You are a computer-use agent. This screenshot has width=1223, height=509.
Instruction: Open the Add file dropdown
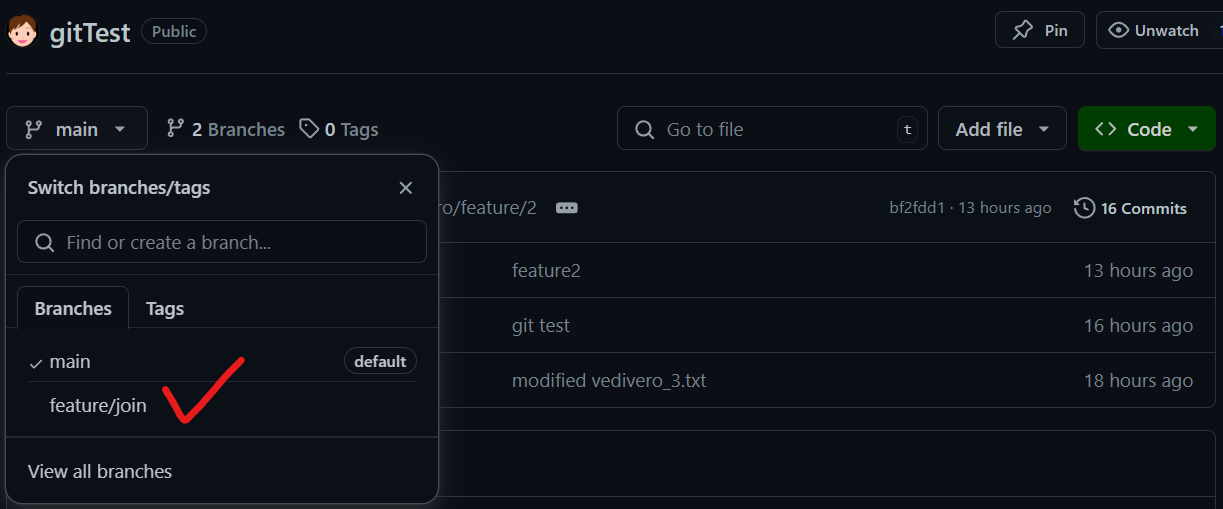(x=1002, y=129)
